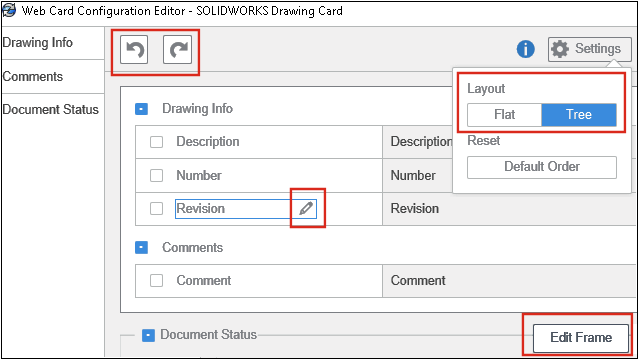Collapse the Drawing Info group
Viewport: 640px width, 360px height.
(x=141, y=109)
